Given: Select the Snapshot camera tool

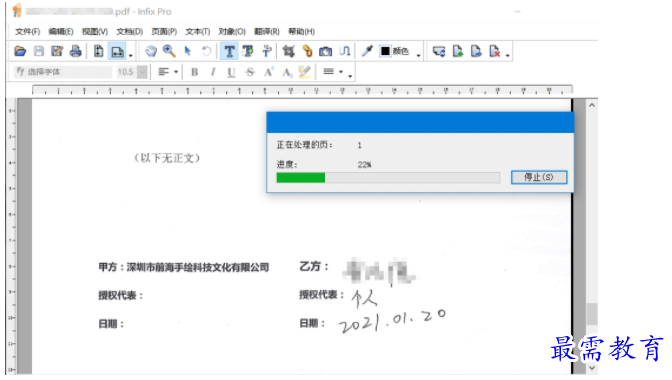Looking at the screenshot, I should pos(326,51).
